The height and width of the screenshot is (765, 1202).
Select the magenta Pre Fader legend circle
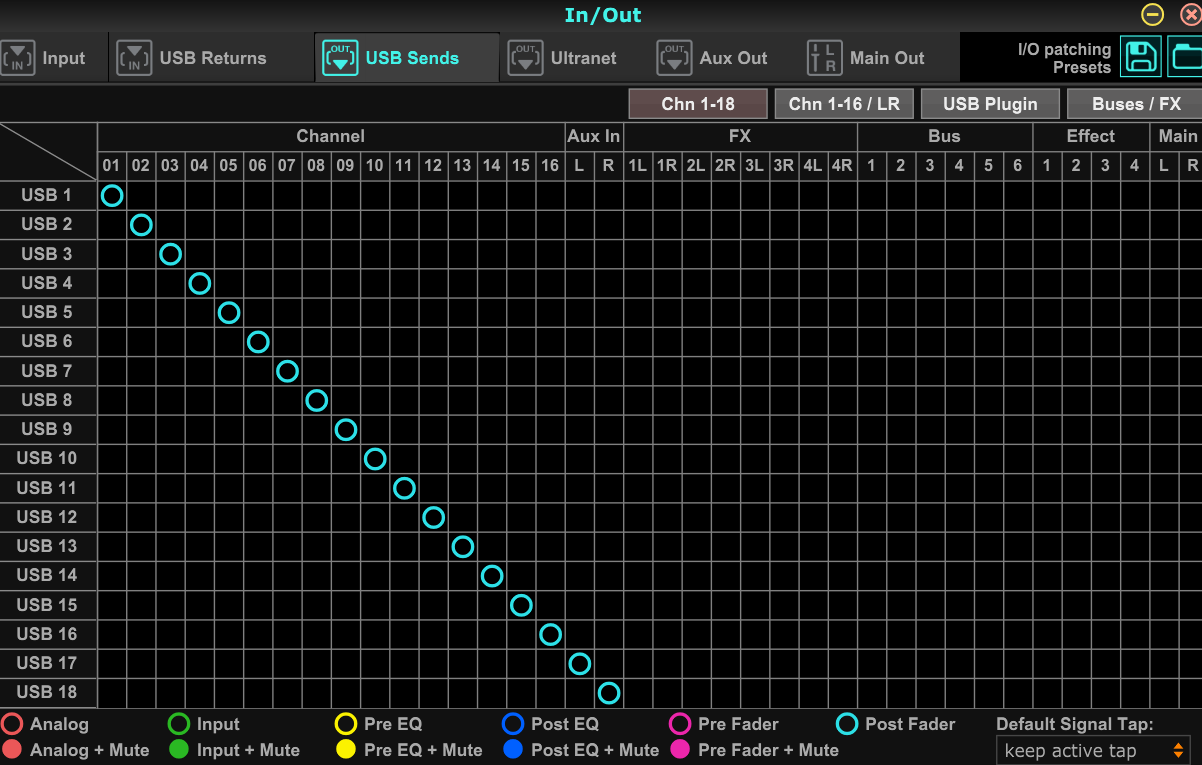click(680, 724)
